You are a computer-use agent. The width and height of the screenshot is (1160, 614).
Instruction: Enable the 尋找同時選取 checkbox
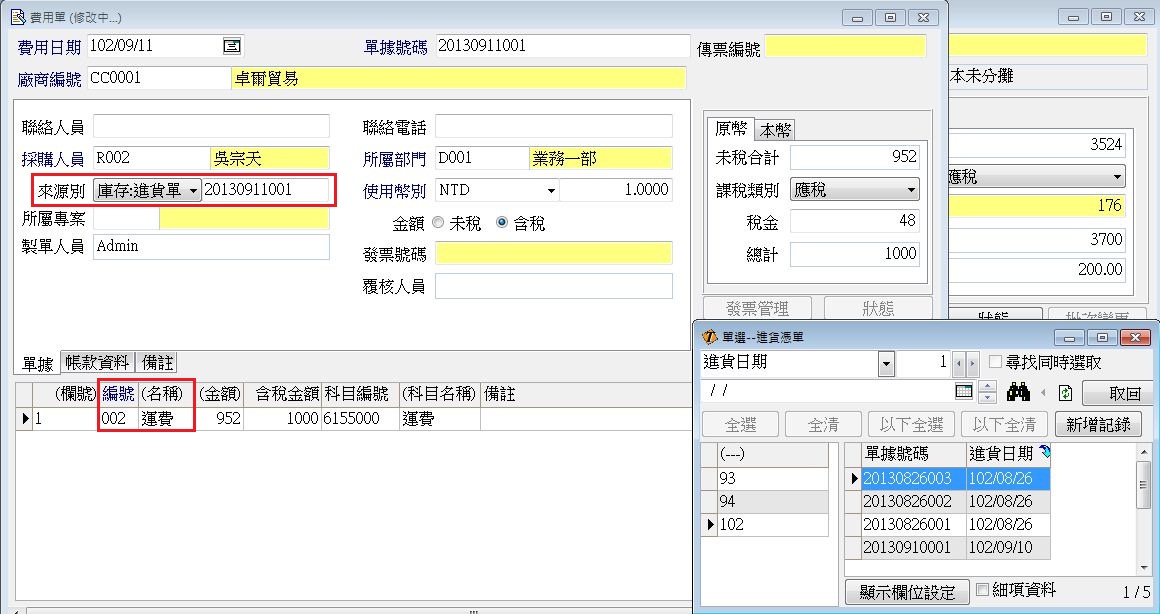point(995,362)
